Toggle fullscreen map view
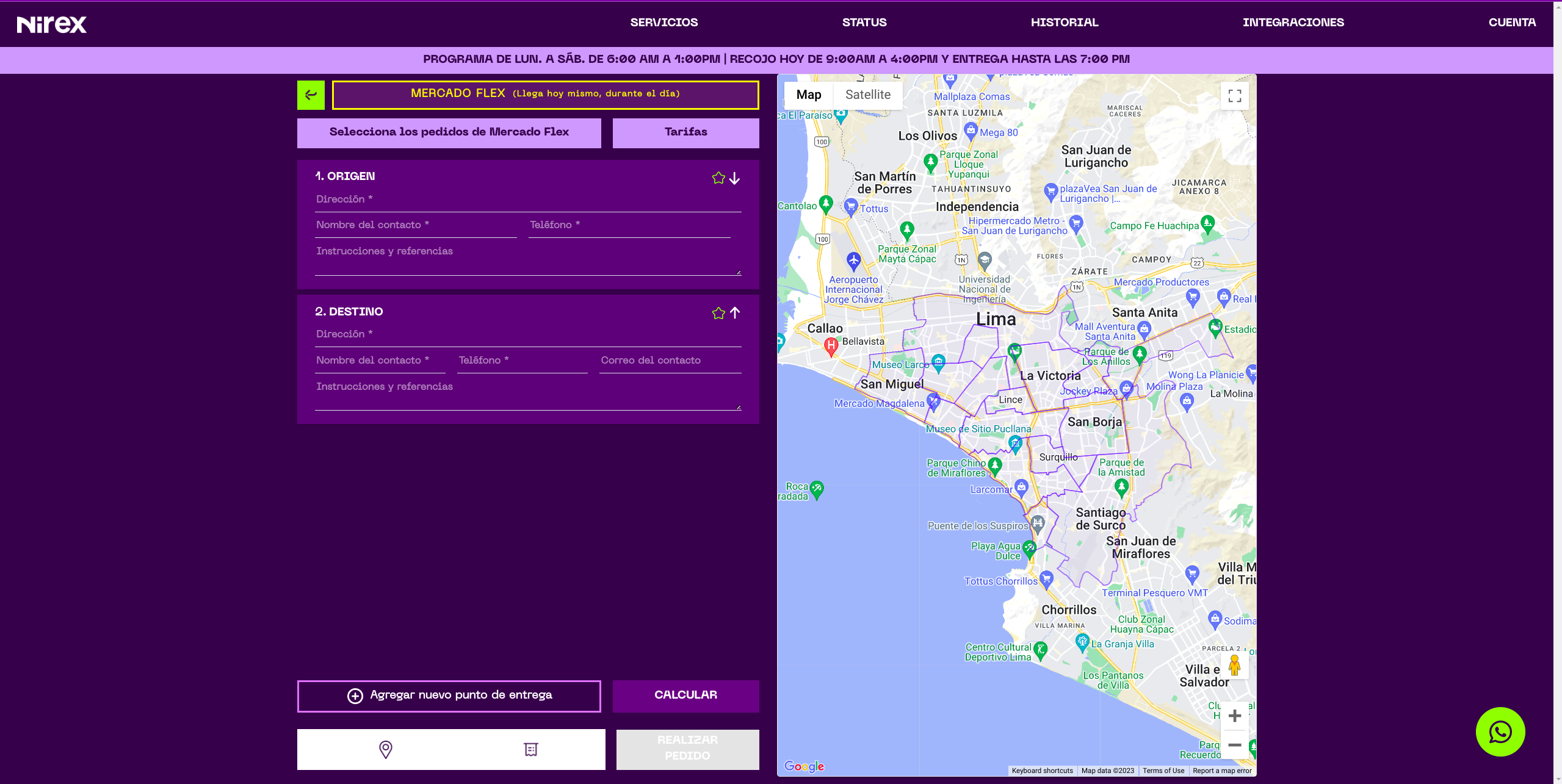Screen dimensions: 1562x784 coord(1234,96)
